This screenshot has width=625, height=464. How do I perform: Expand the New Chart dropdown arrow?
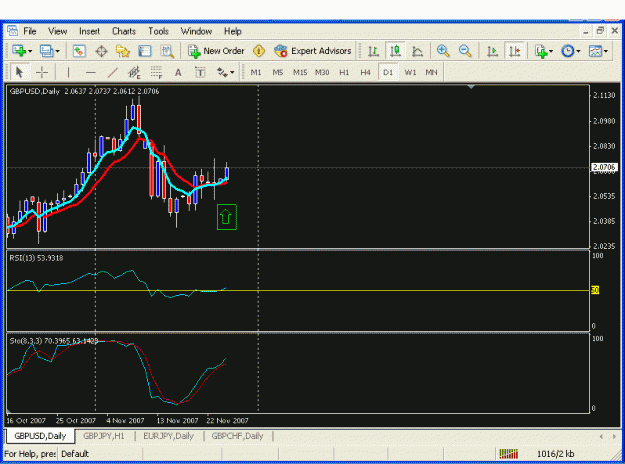[x=30, y=51]
